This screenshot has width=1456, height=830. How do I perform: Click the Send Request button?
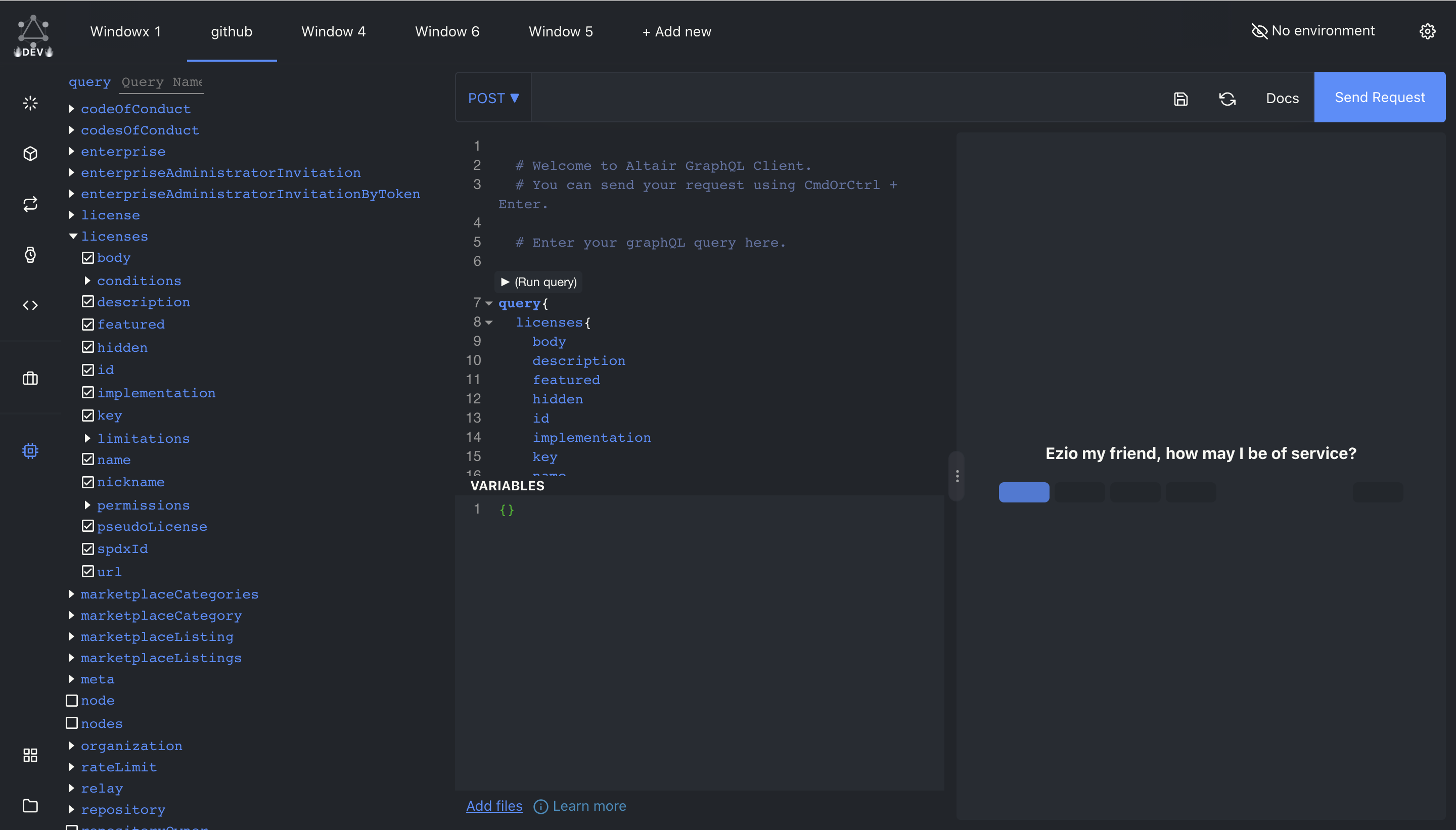pos(1379,97)
